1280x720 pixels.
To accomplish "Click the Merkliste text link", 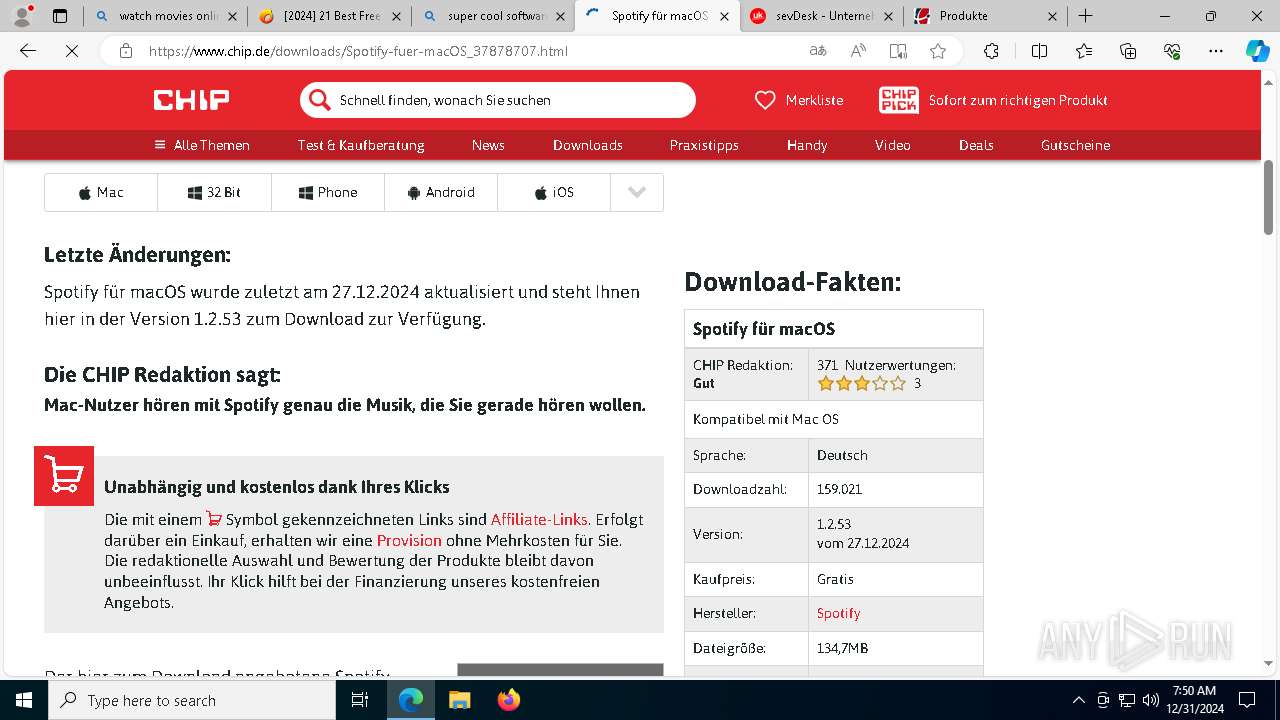I will tap(814, 100).
